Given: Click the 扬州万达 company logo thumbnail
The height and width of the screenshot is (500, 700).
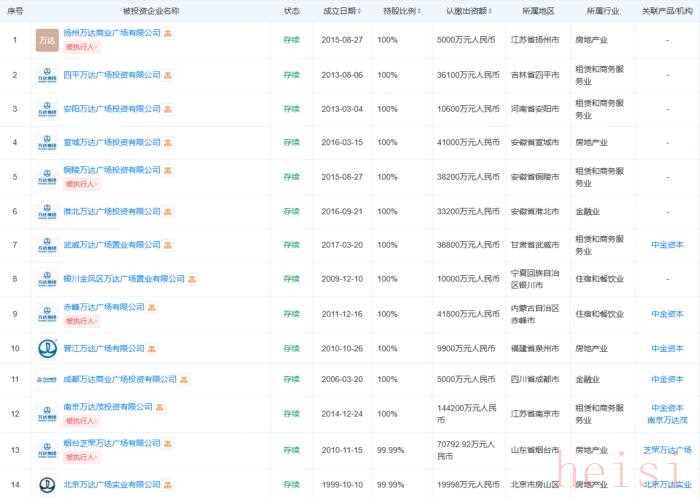Looking at the screenshot, I should tap(47, 40).
